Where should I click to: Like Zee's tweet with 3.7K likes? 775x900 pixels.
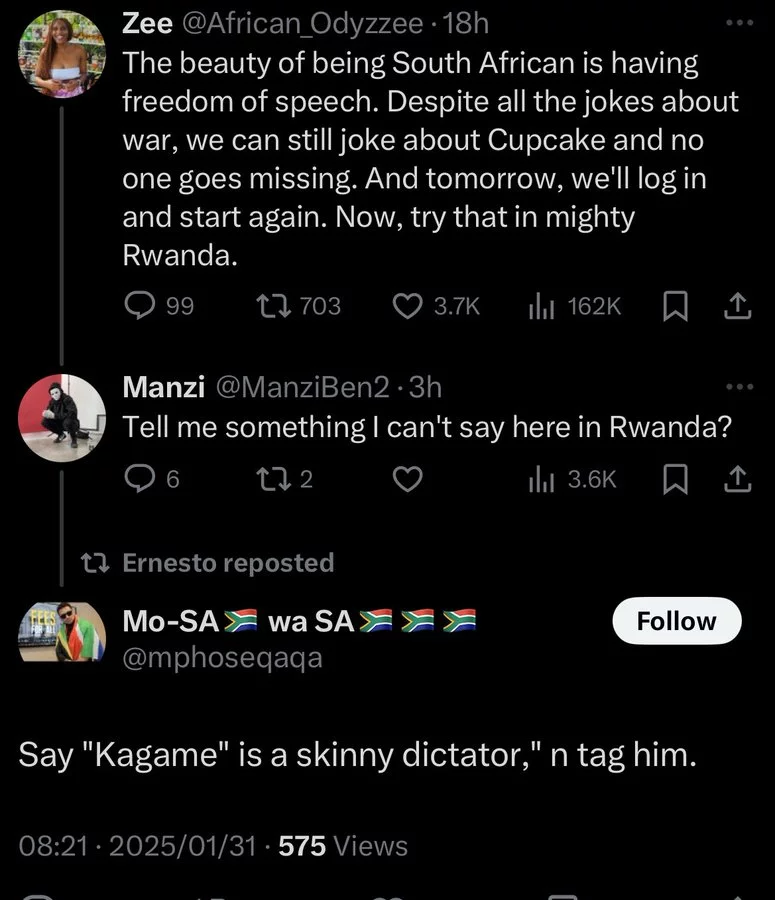436,306
